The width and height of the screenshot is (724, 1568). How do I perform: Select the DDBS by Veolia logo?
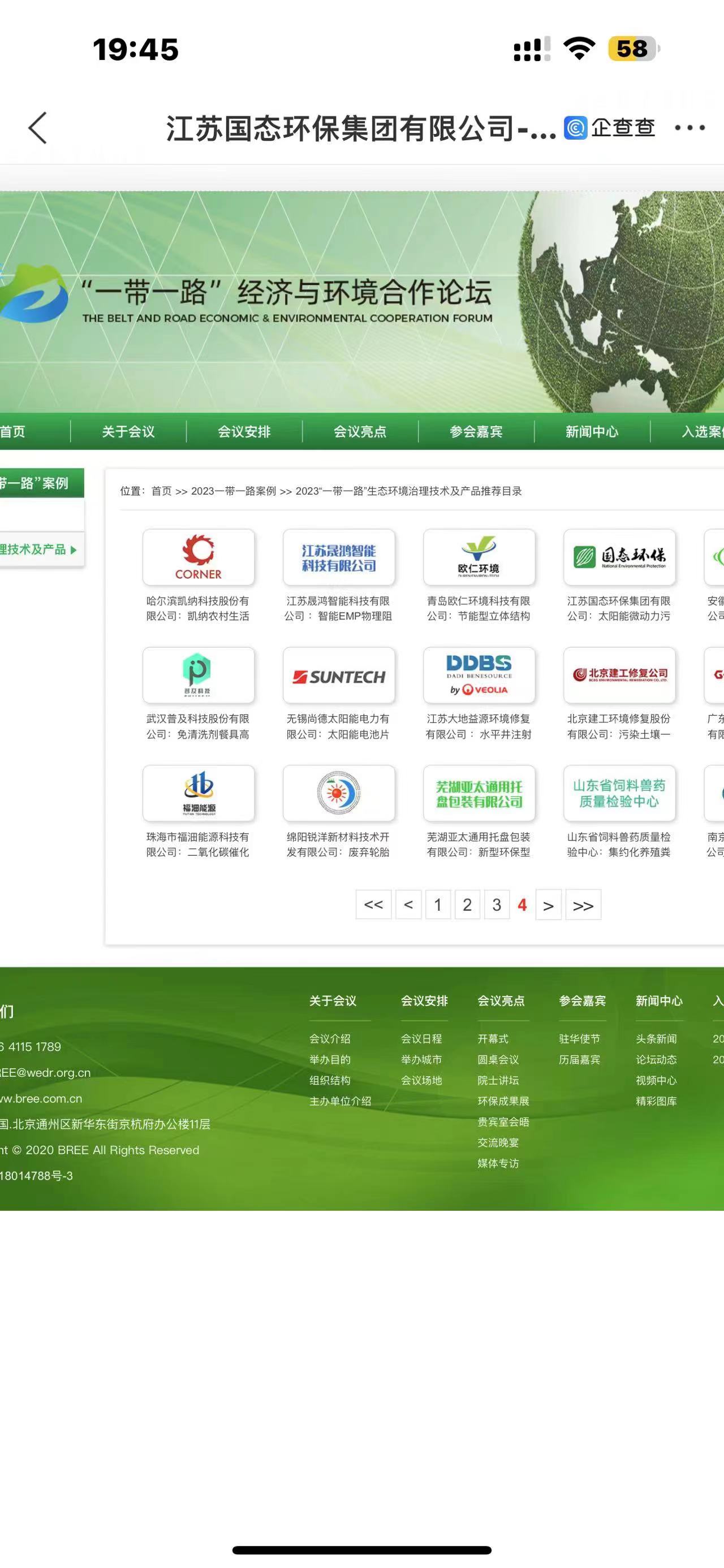(x=479, y=675)
